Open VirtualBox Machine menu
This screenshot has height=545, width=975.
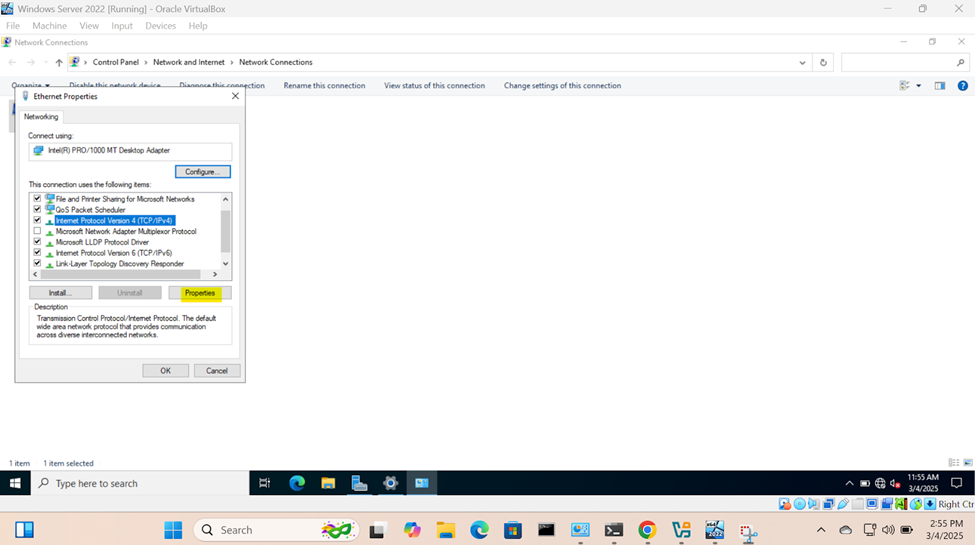[49, 26]
